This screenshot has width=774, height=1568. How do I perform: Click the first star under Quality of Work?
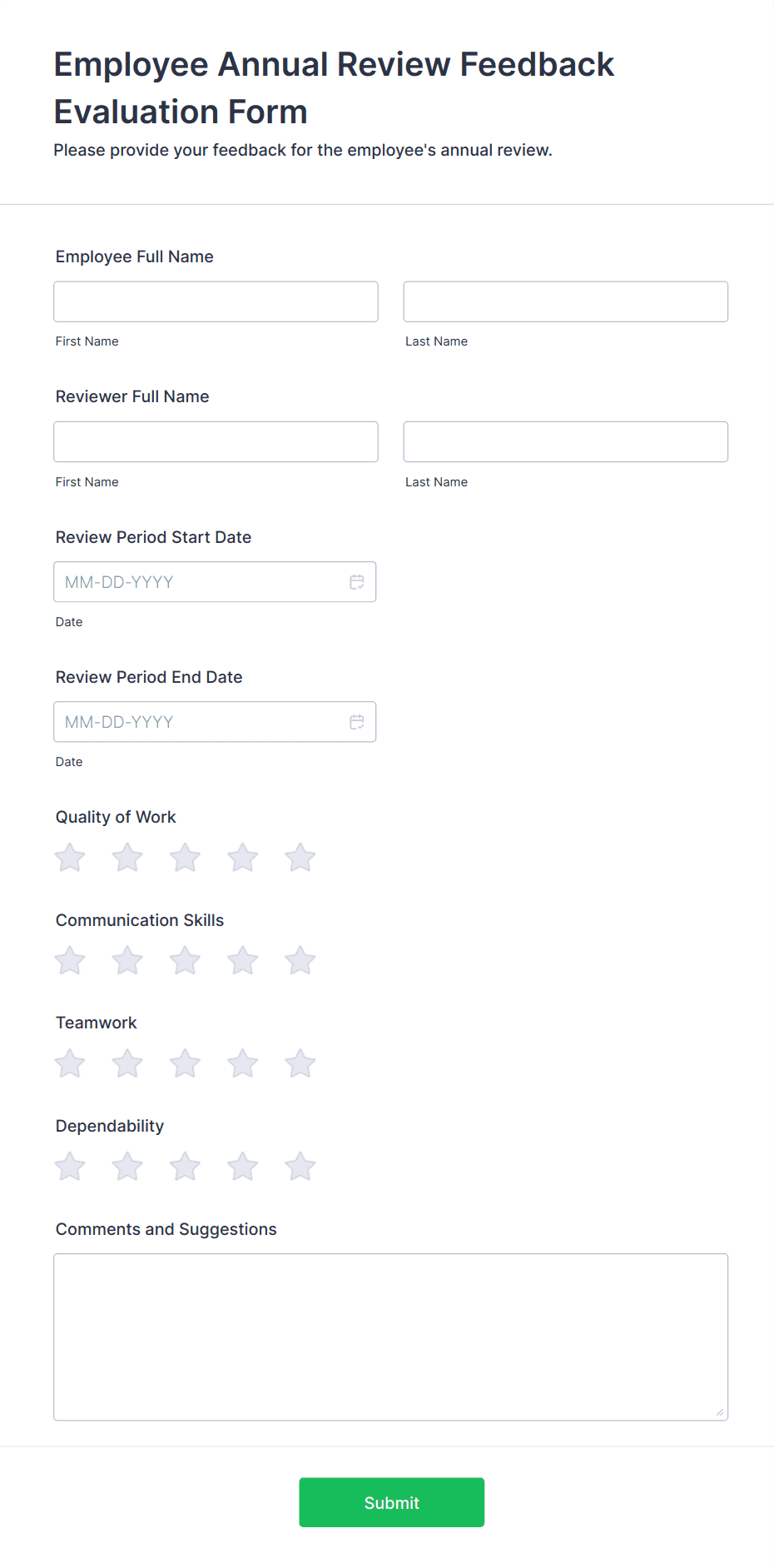click(x=69, y=857)
